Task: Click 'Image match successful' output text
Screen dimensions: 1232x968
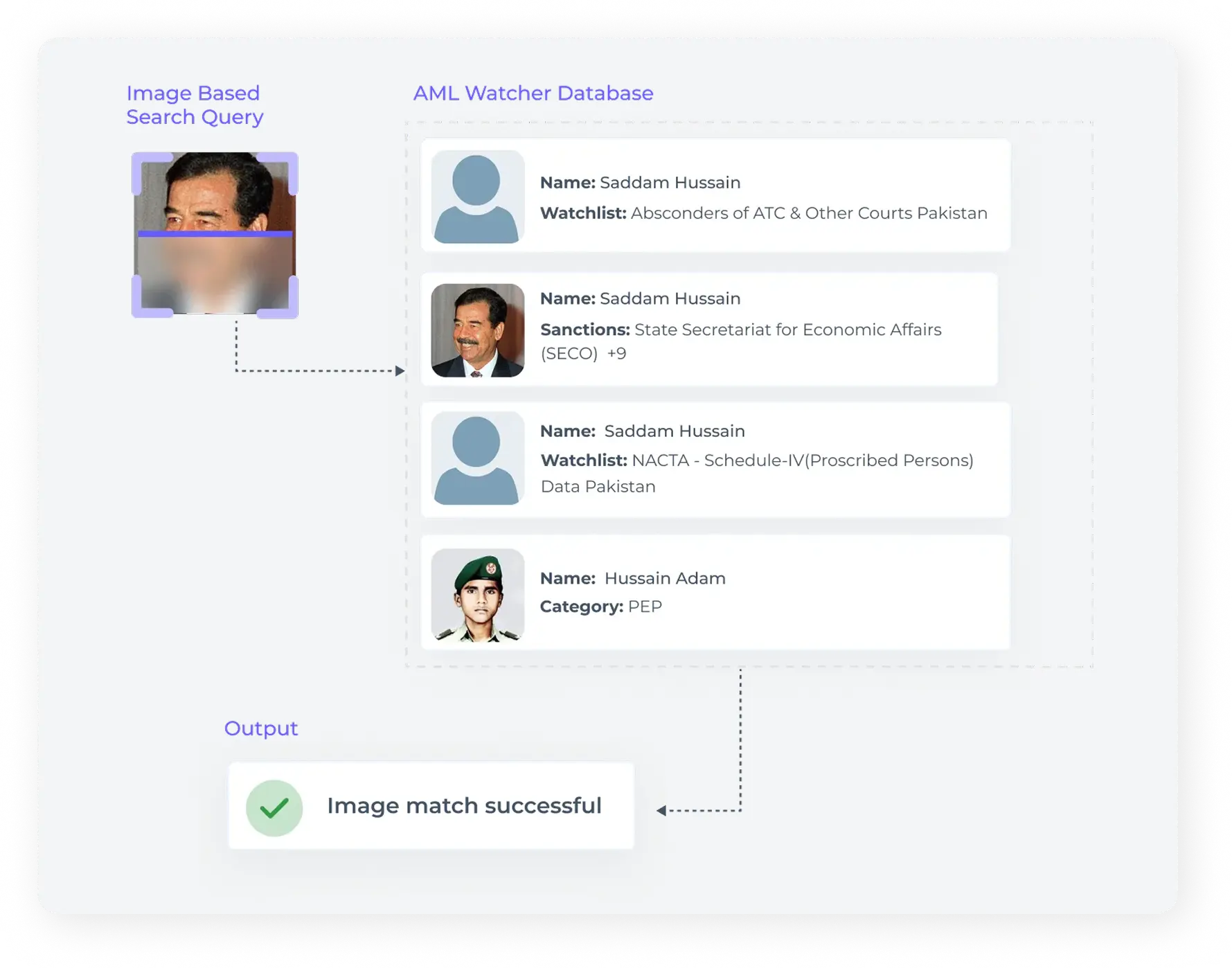Action: [464, 806]
